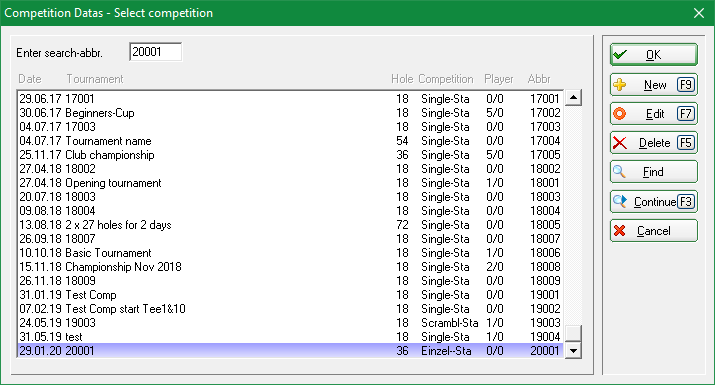Click the green checkmark OK icon
The image size is (715, 385).
tap(620, 55)
